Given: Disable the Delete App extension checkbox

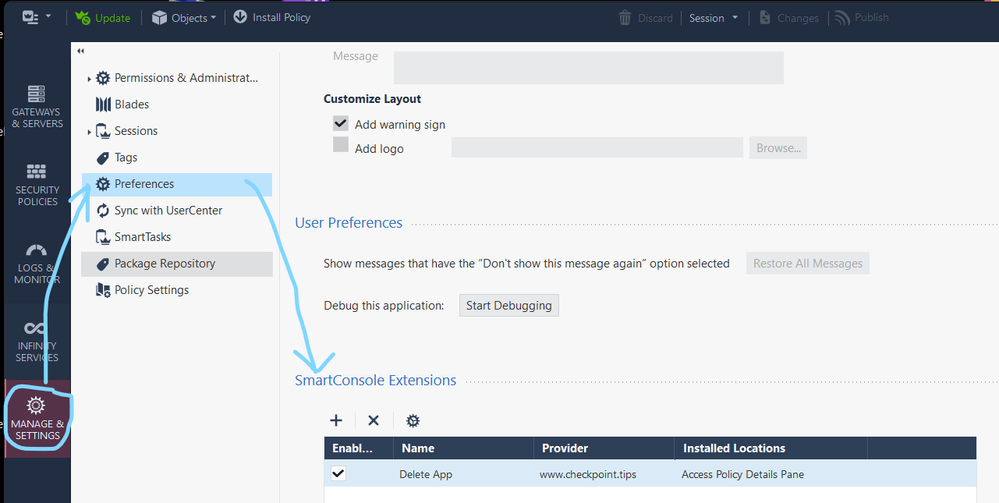Looking at the screenshot, I should 338,473.
